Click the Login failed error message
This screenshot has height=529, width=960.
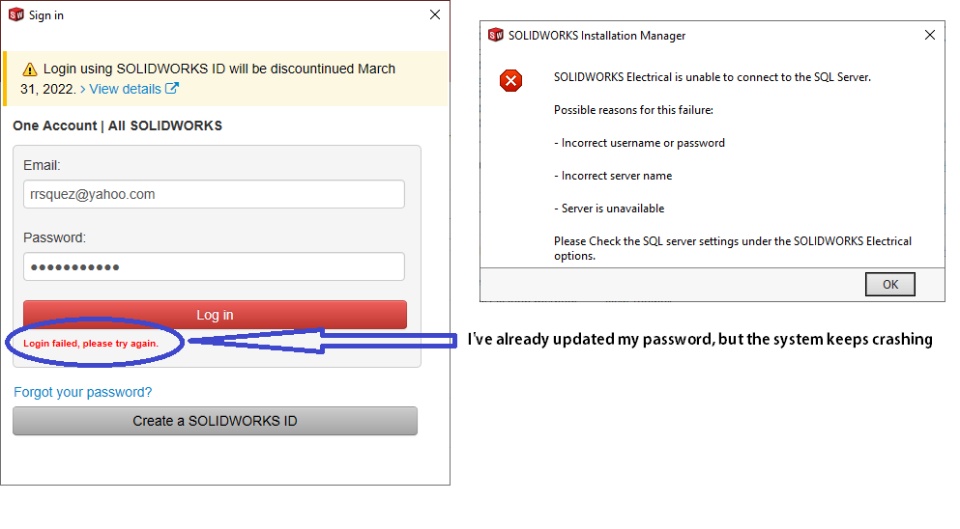[x=91, y=343]
